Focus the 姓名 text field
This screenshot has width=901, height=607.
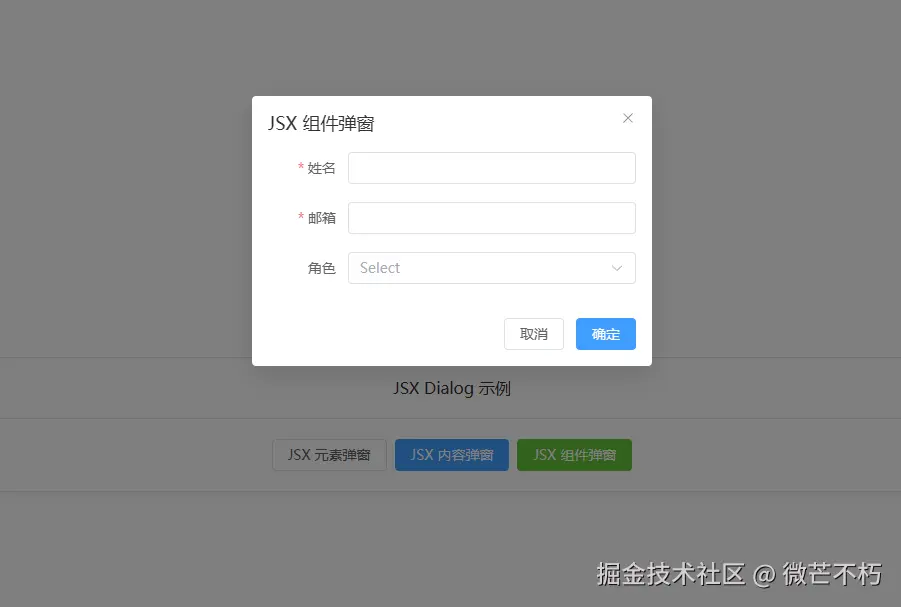492,168
